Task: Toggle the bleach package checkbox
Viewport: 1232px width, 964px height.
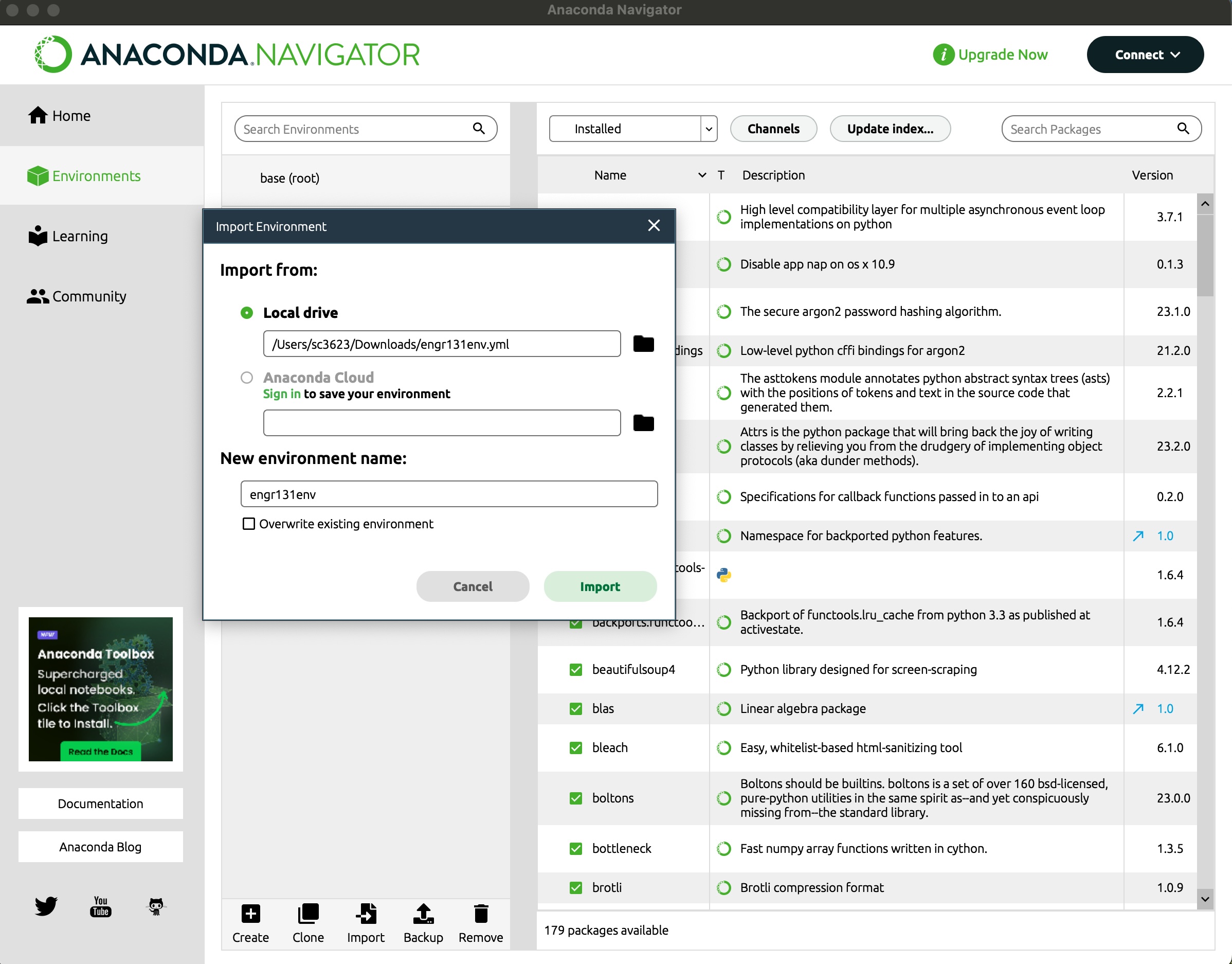Action: 576,748
